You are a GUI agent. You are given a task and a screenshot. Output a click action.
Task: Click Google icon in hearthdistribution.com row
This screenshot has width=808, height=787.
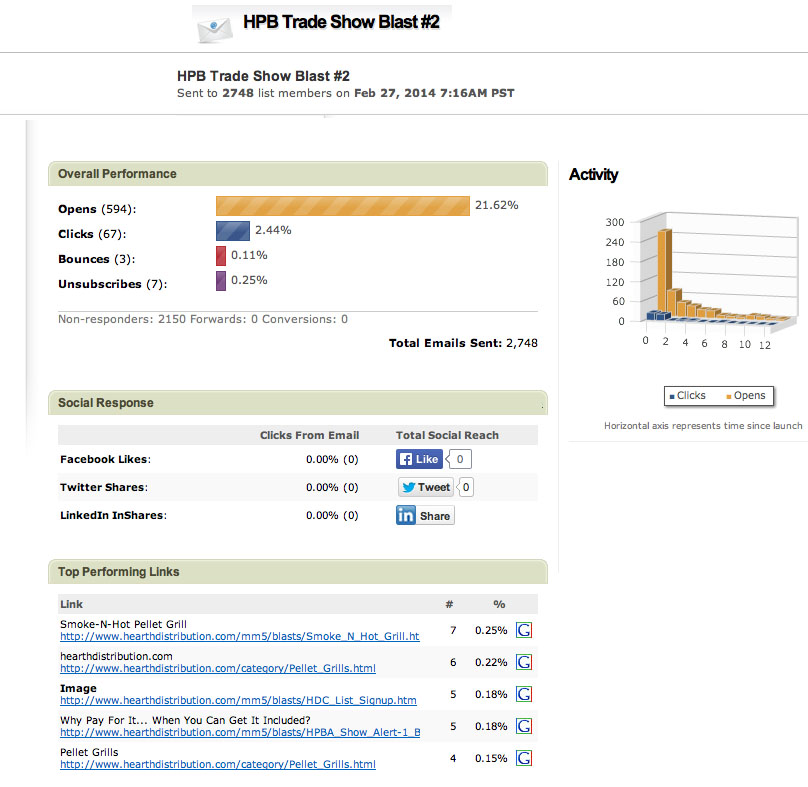coord(524,662)
